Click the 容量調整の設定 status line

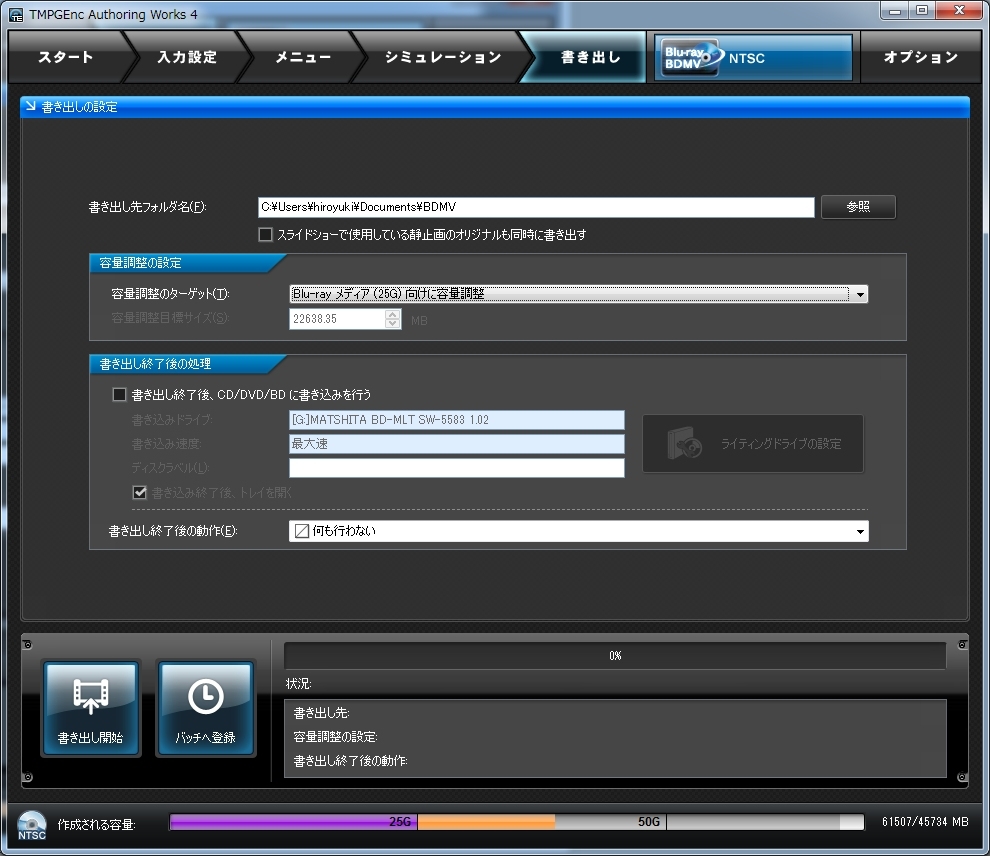[x=335, y=737]
